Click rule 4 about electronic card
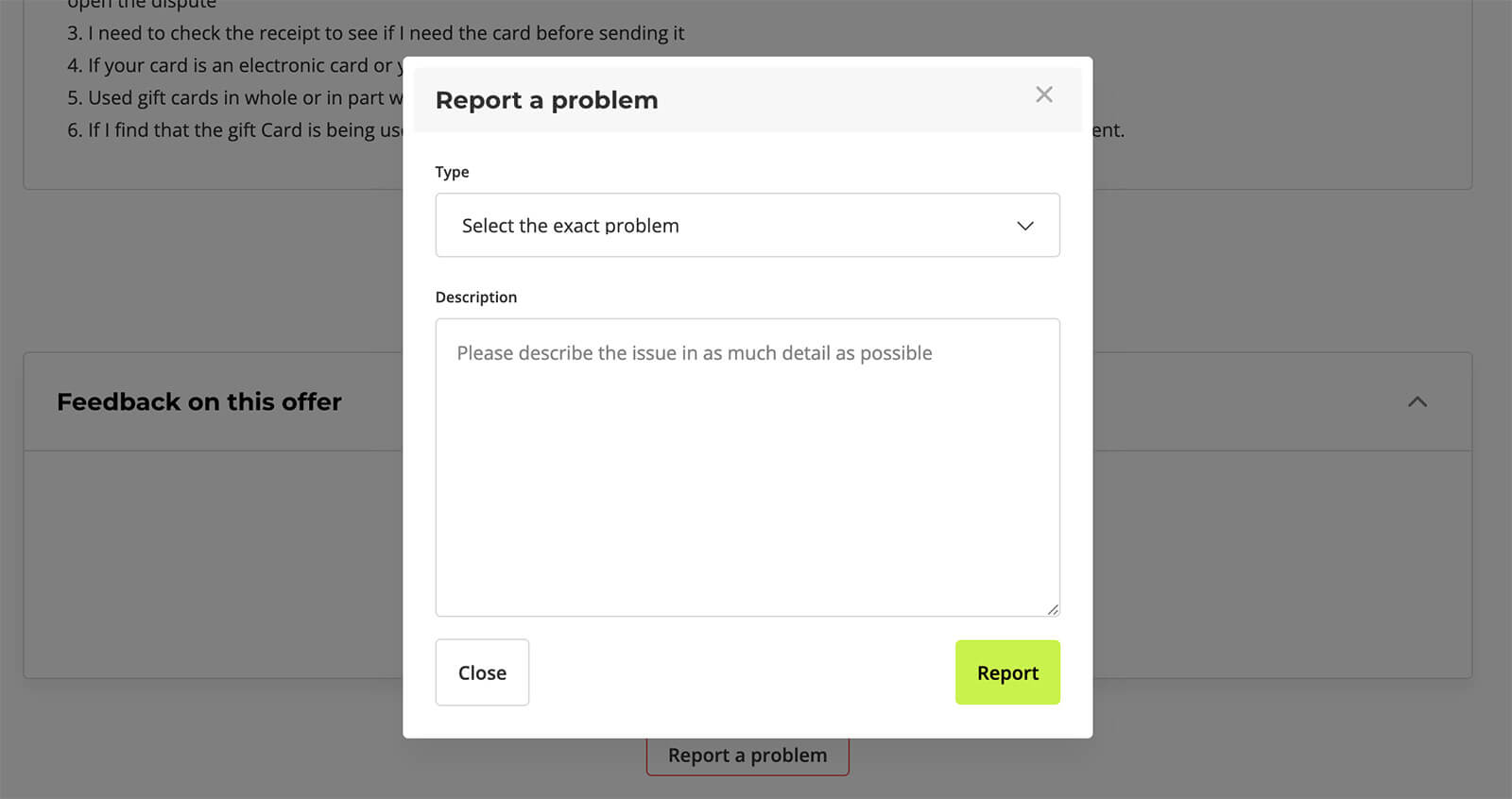Screen dimensions: 1512x799 click(x=236, y=66)
